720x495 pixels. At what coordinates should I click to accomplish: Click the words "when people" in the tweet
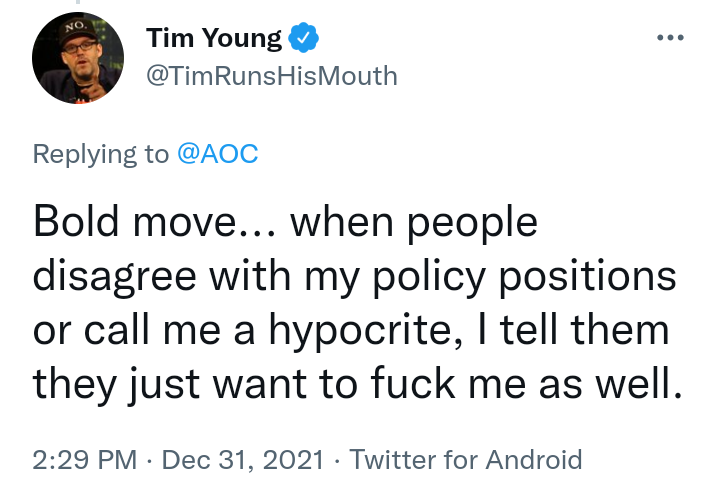(x=414, y=224)
